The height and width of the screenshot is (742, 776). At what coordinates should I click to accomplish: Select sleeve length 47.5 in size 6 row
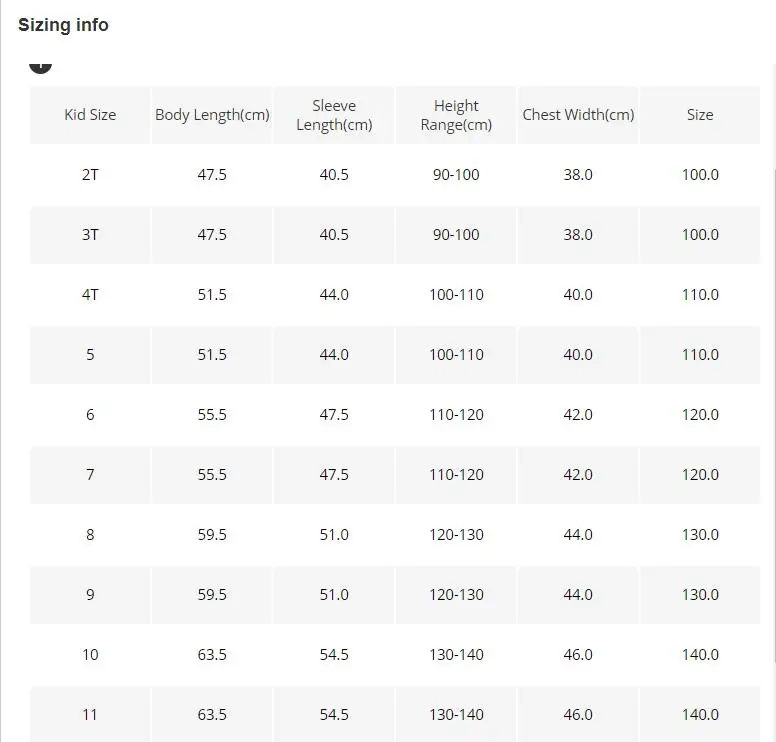pyautogui.click(x=334, y=415)
